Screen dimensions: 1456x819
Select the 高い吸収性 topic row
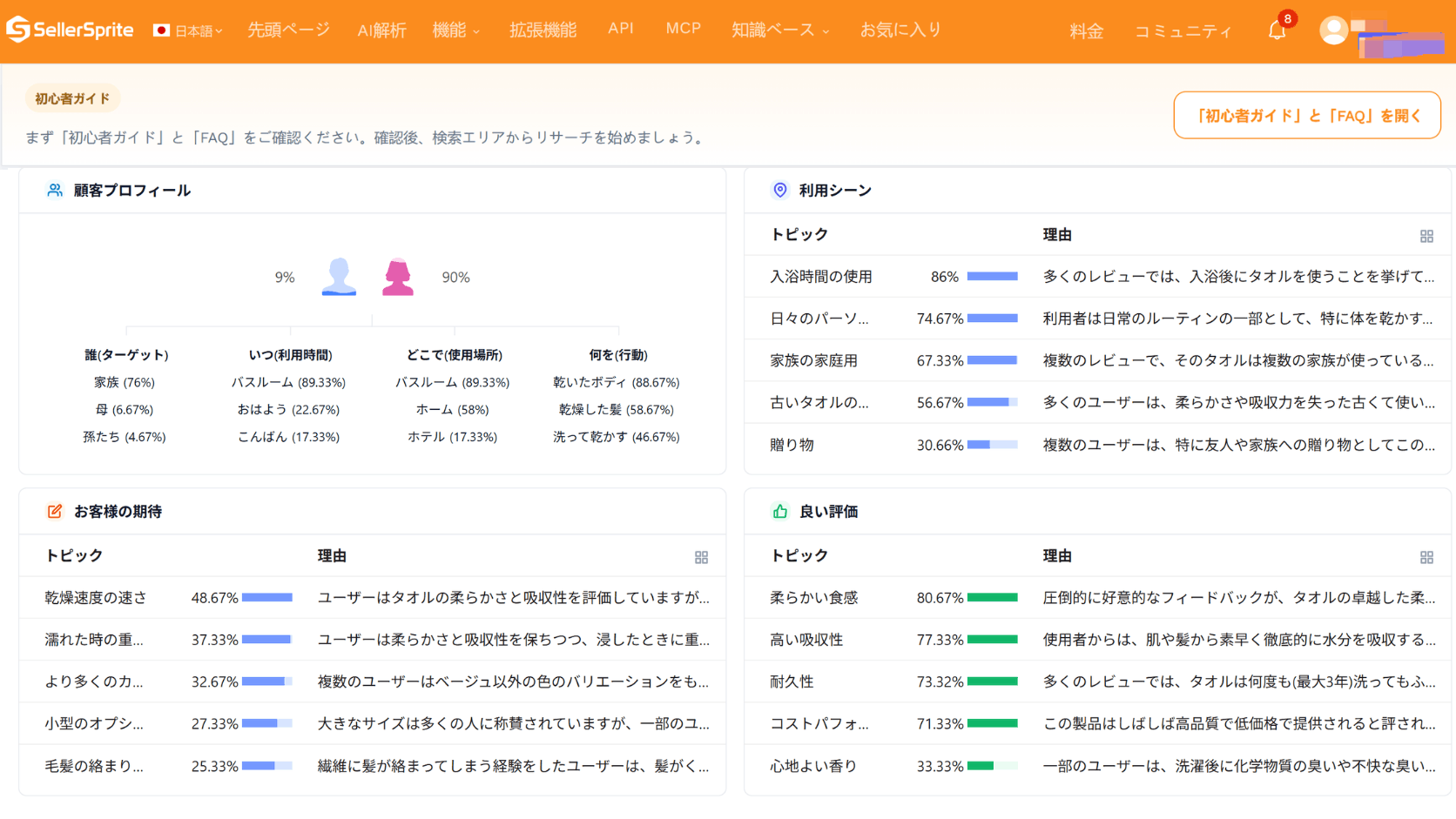(1097, 639)
